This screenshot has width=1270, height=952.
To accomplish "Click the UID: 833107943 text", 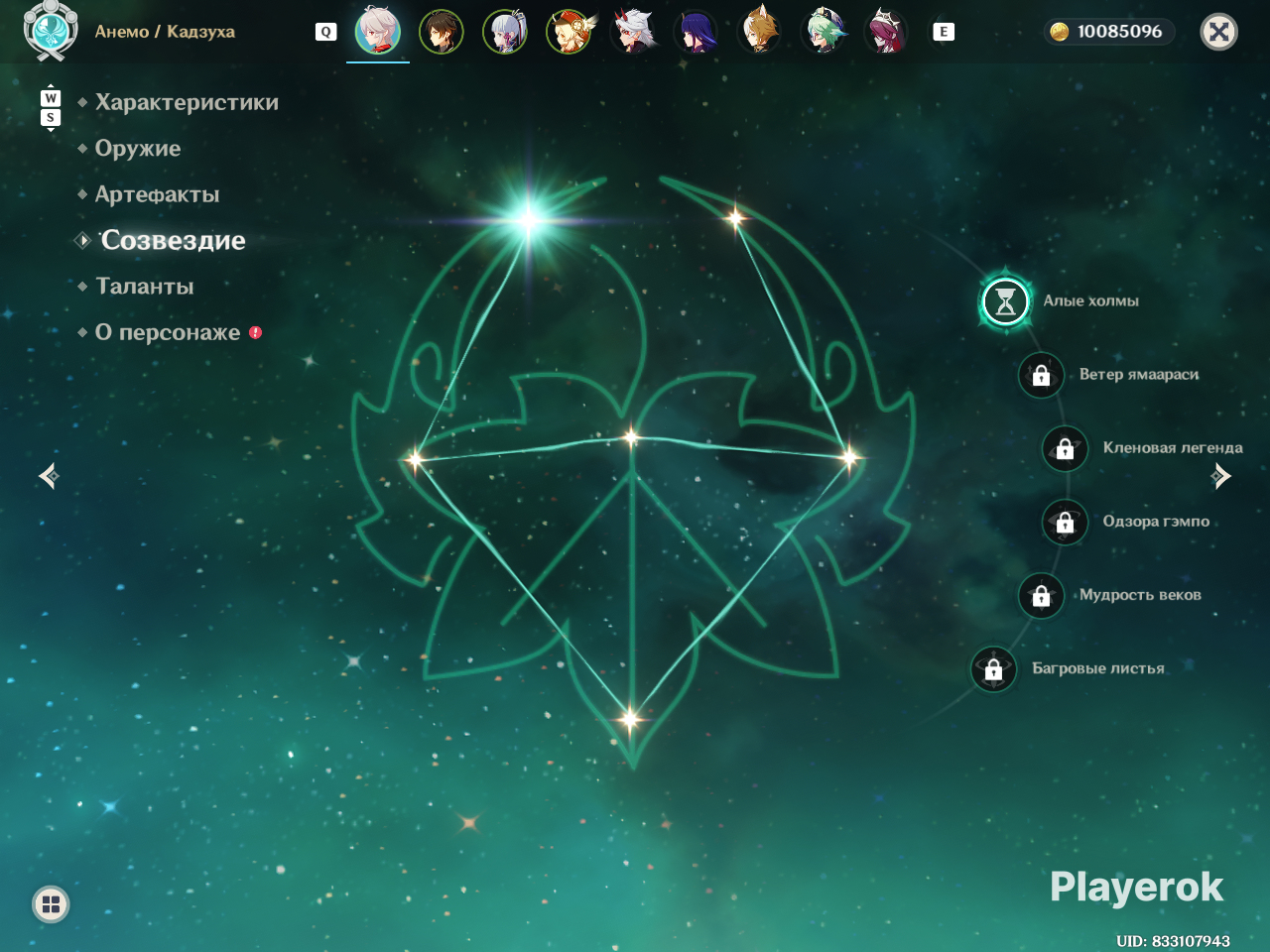I will [1173, 941].
